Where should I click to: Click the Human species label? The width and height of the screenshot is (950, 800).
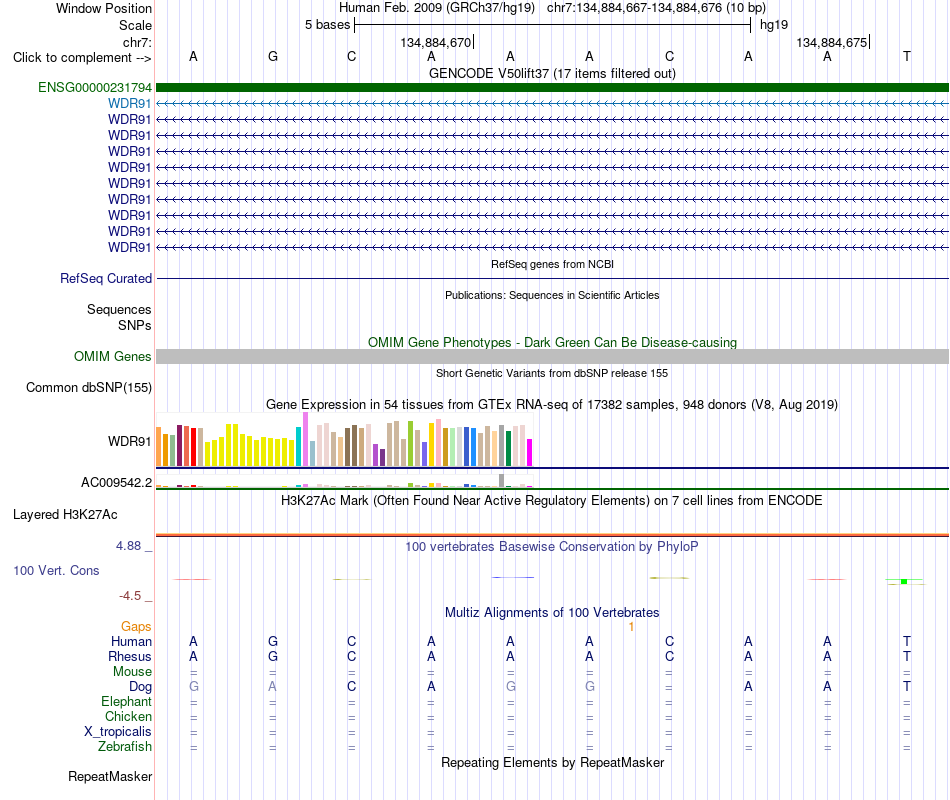(x=131, y=641)
